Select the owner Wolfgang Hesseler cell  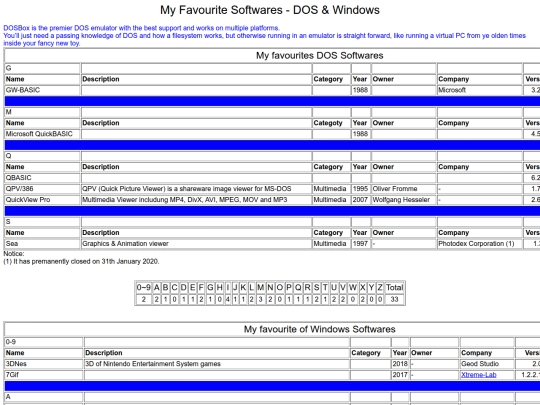pos(404,200)
